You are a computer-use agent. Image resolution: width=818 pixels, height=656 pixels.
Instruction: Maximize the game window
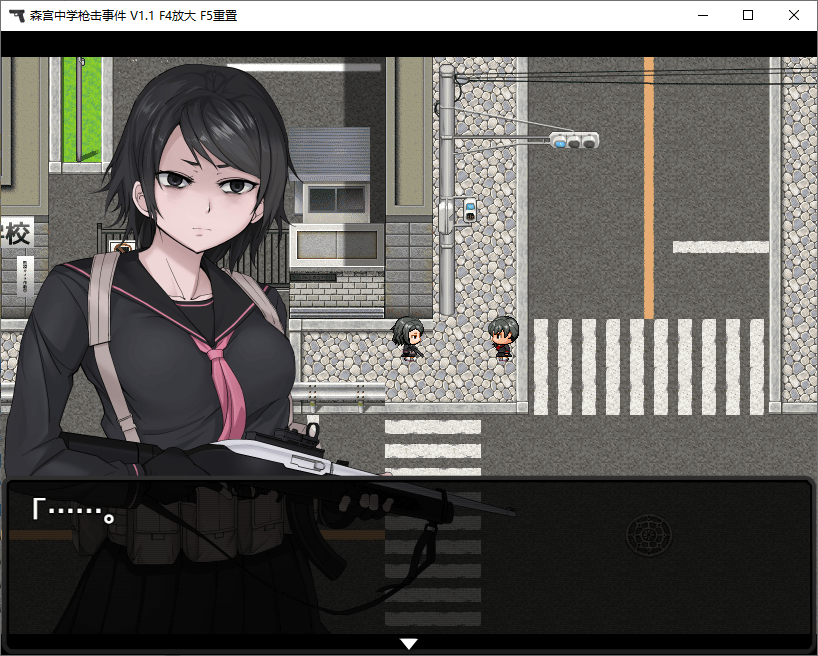pyautogui.click(x=747, y=16)
